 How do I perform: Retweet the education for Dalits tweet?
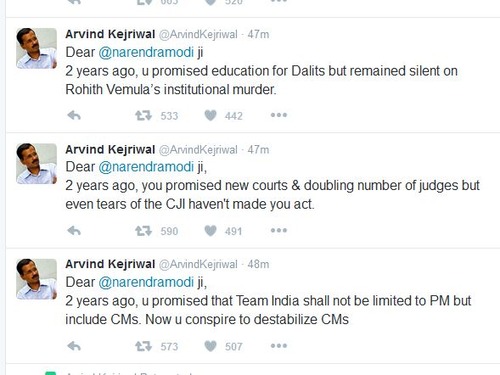pos(143,116)
